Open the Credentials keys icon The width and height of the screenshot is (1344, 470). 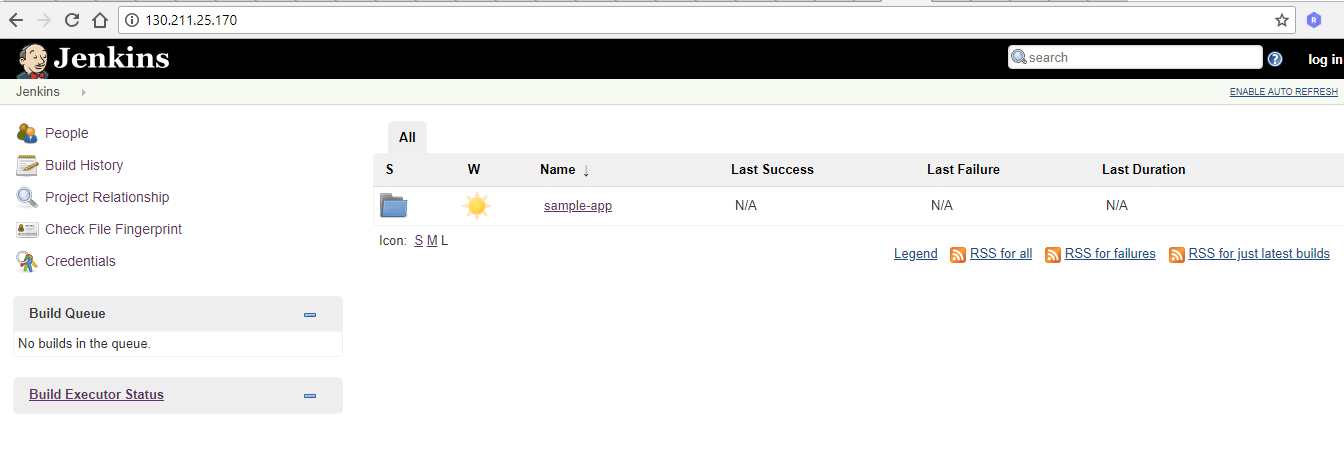[27, 261]
